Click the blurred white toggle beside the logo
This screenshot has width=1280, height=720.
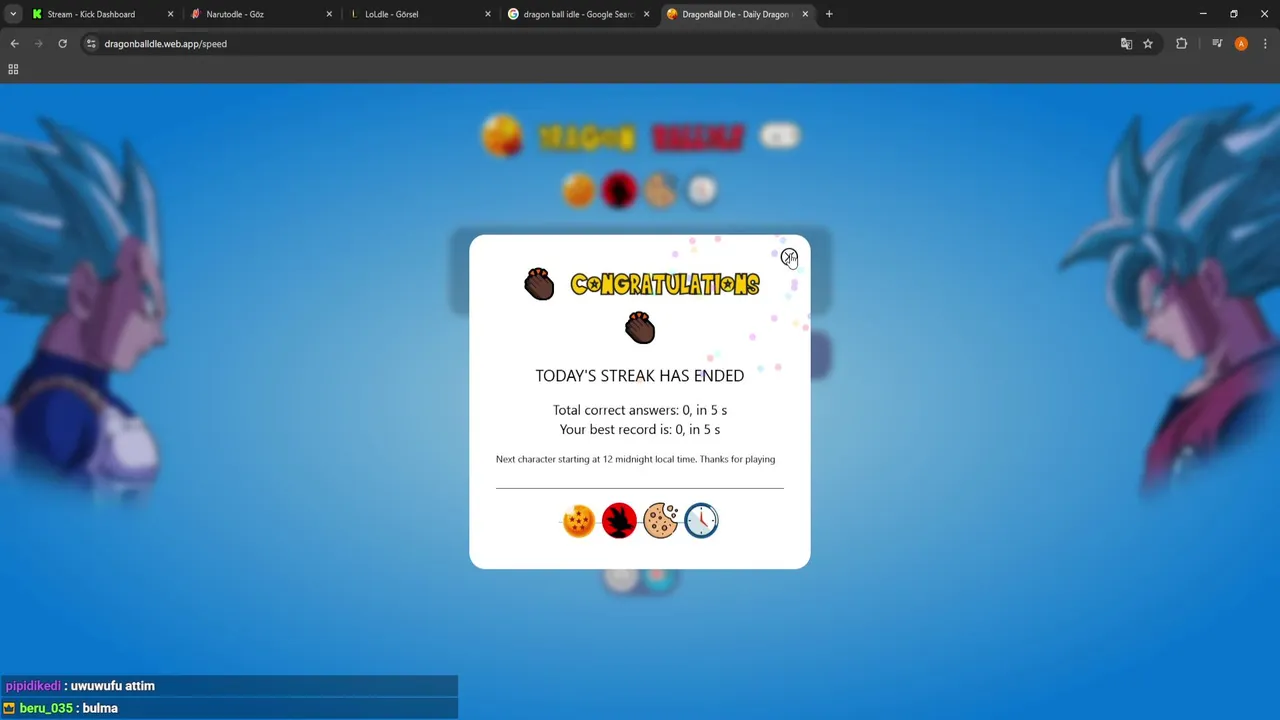point(780,136)
